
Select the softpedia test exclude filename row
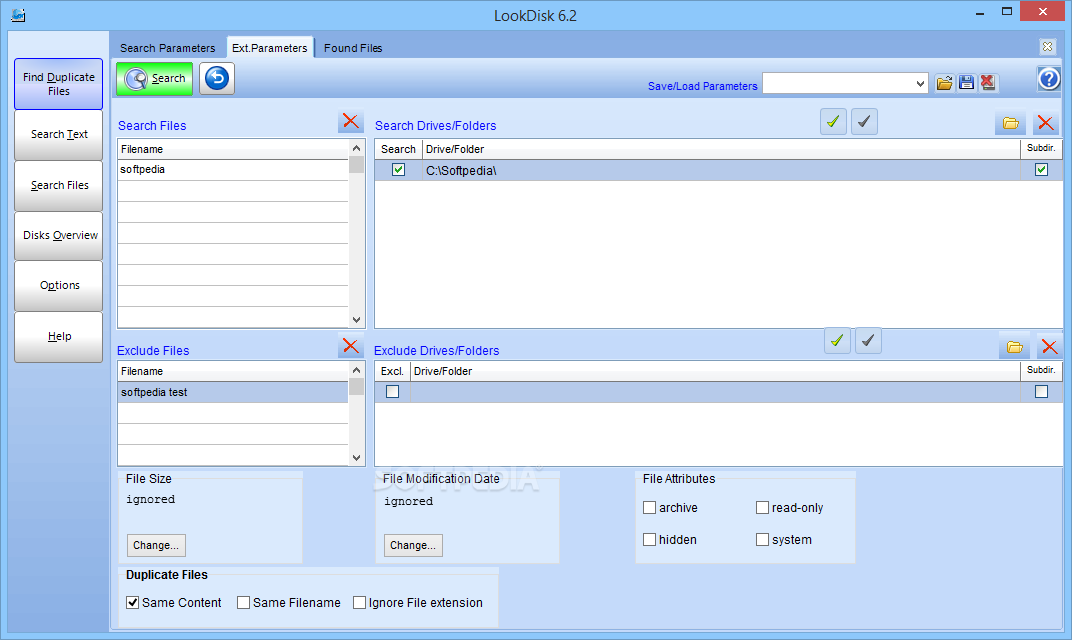(232, 392)
